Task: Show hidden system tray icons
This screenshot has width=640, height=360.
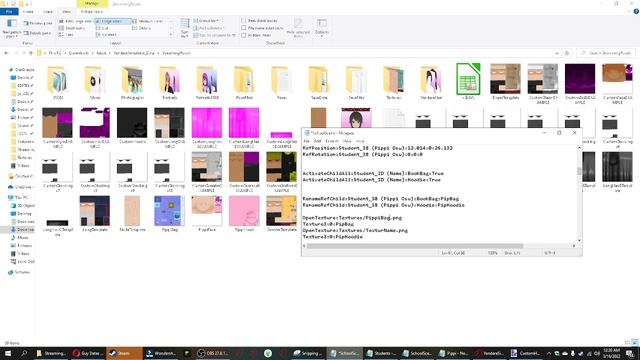Action: [x=549, y=353]
